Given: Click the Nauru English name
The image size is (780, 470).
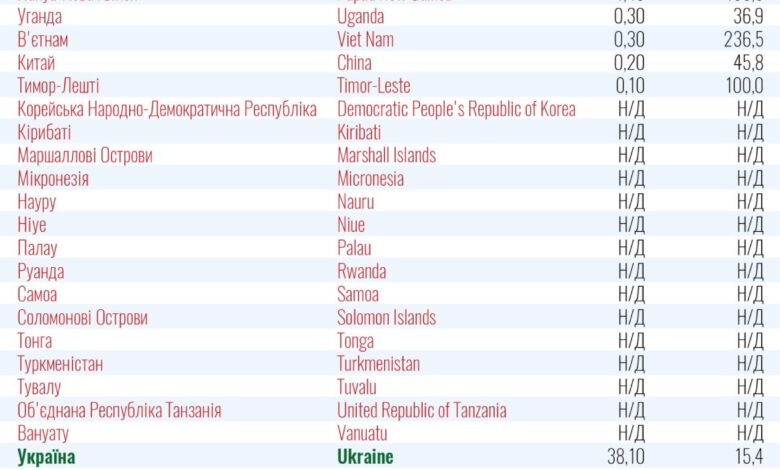Looking at the screenshot, I should (x=355, y=202).
